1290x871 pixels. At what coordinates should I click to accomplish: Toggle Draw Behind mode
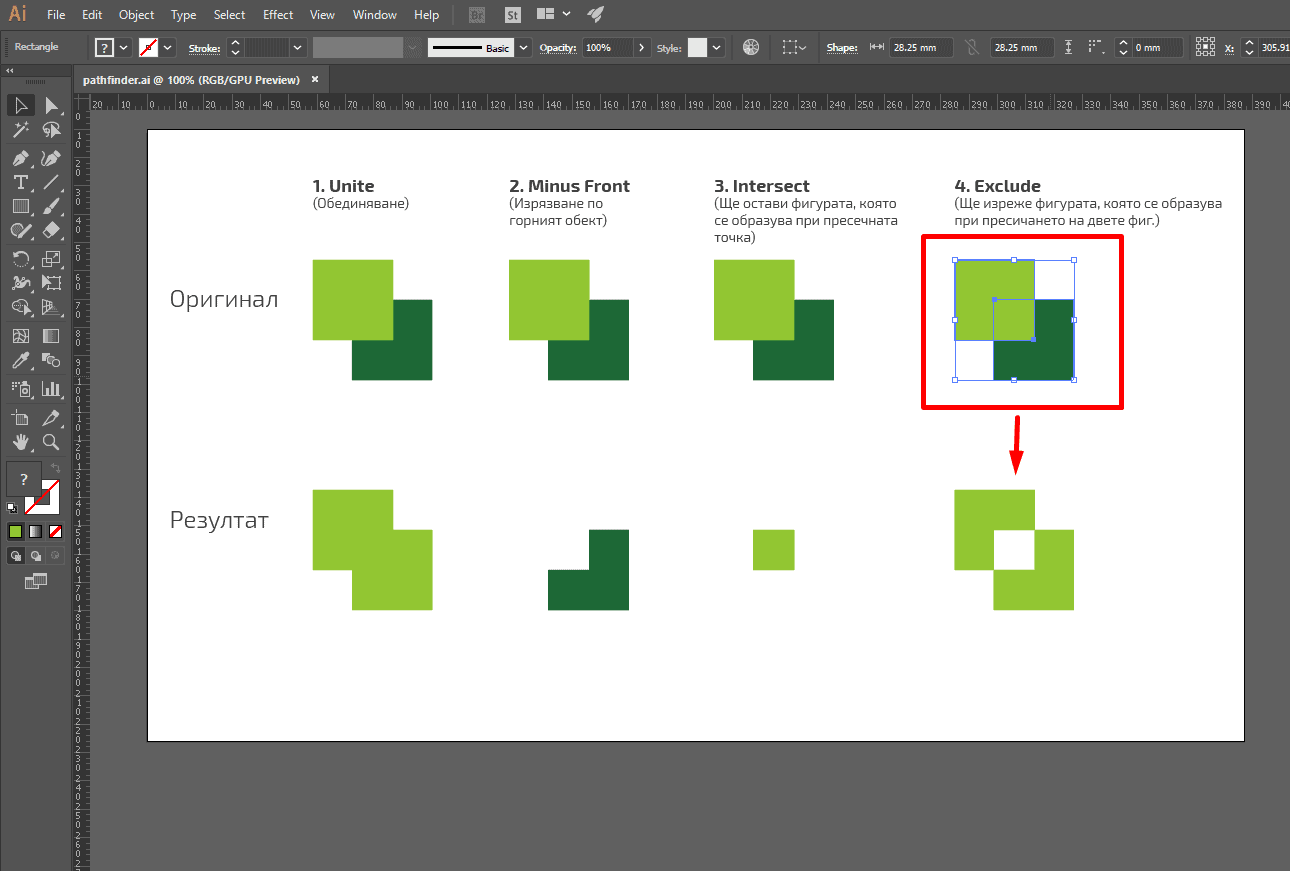pos(36,555)
